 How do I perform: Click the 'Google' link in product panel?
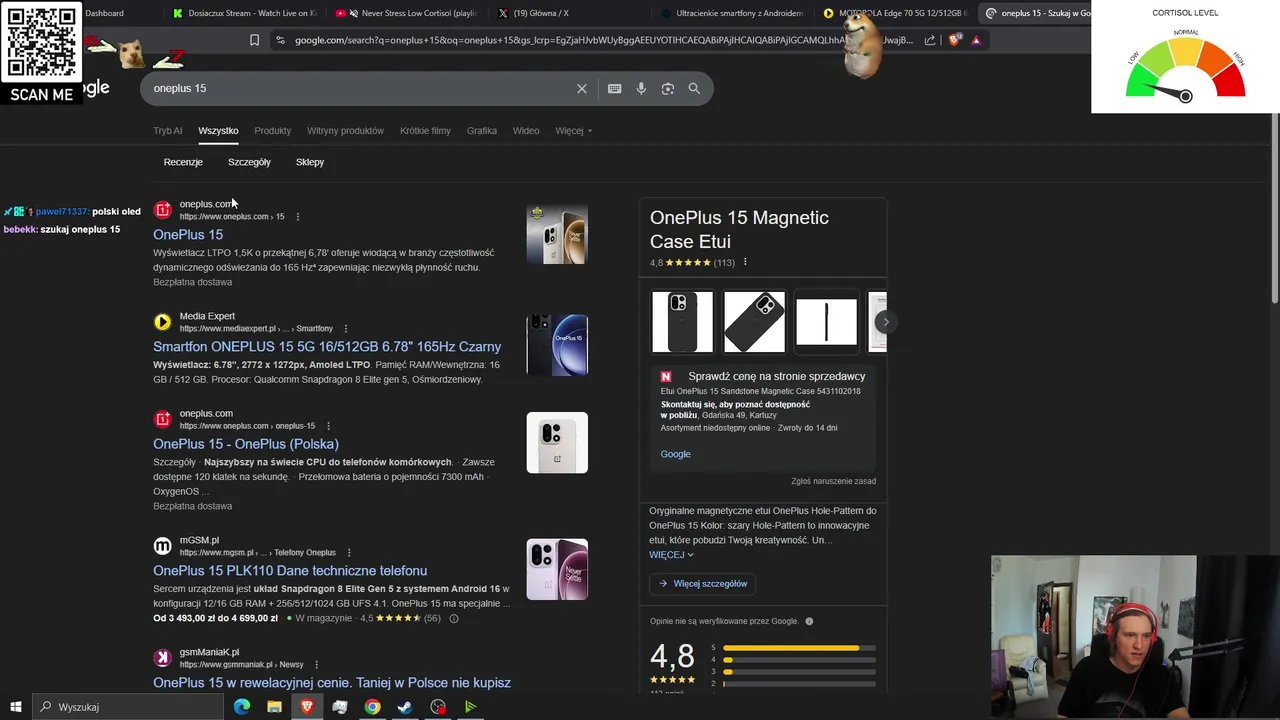675,454
